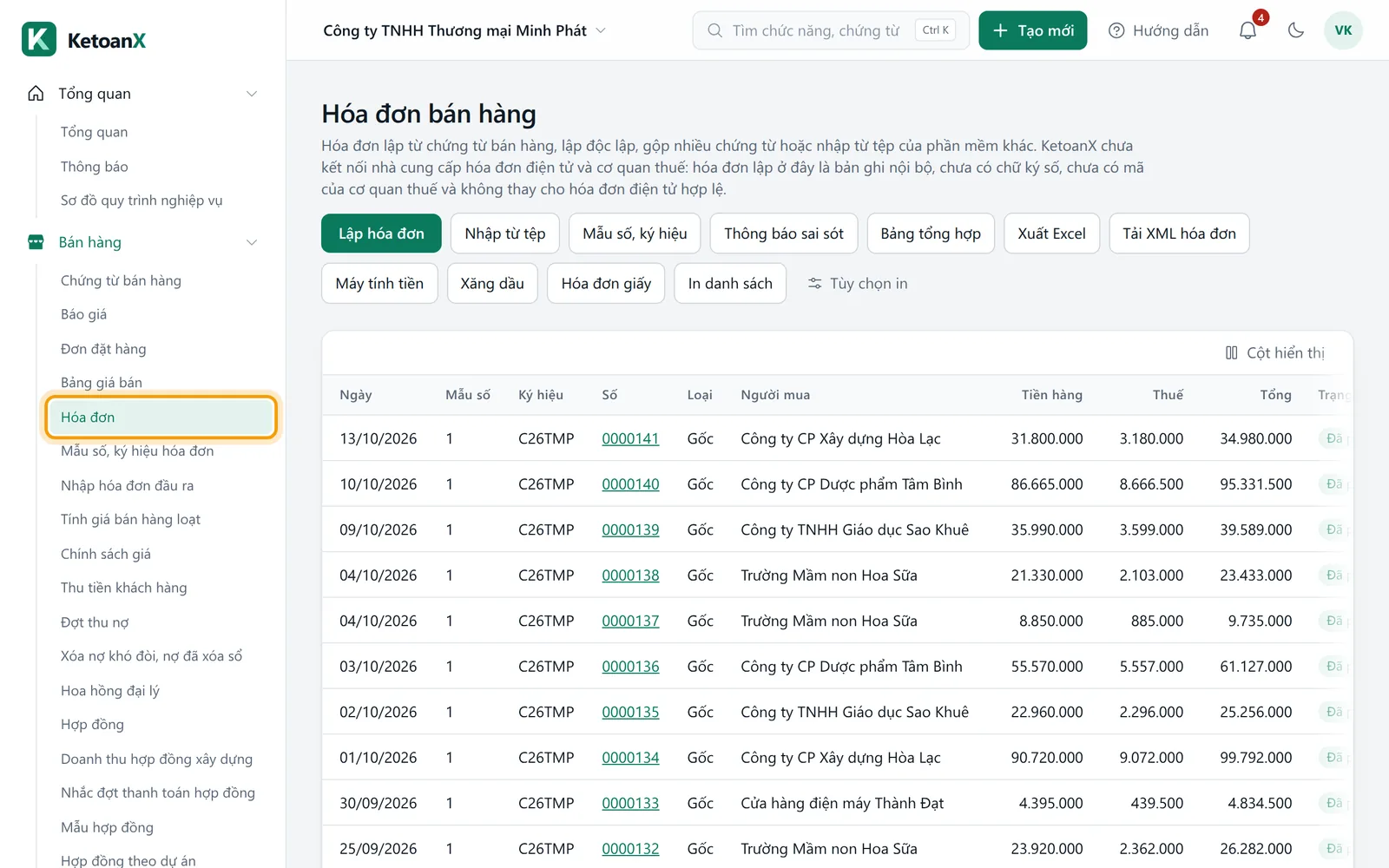1389x868 pixels.
Task: Open Tùy chọn in print options
Action: pos(858,284)
